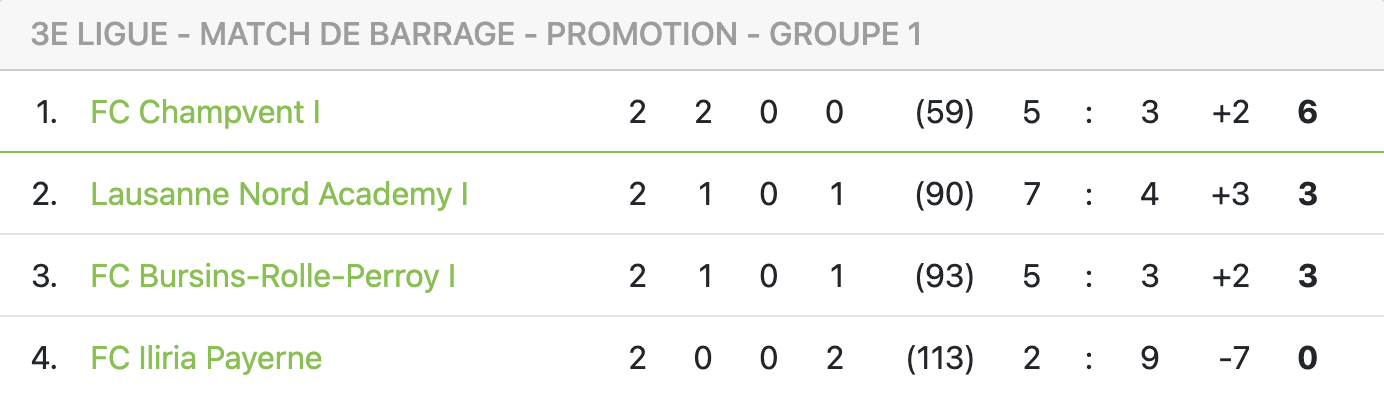Click rank number 4. in the standings
Screen dimensions: 1384x394
coord(45,358)
